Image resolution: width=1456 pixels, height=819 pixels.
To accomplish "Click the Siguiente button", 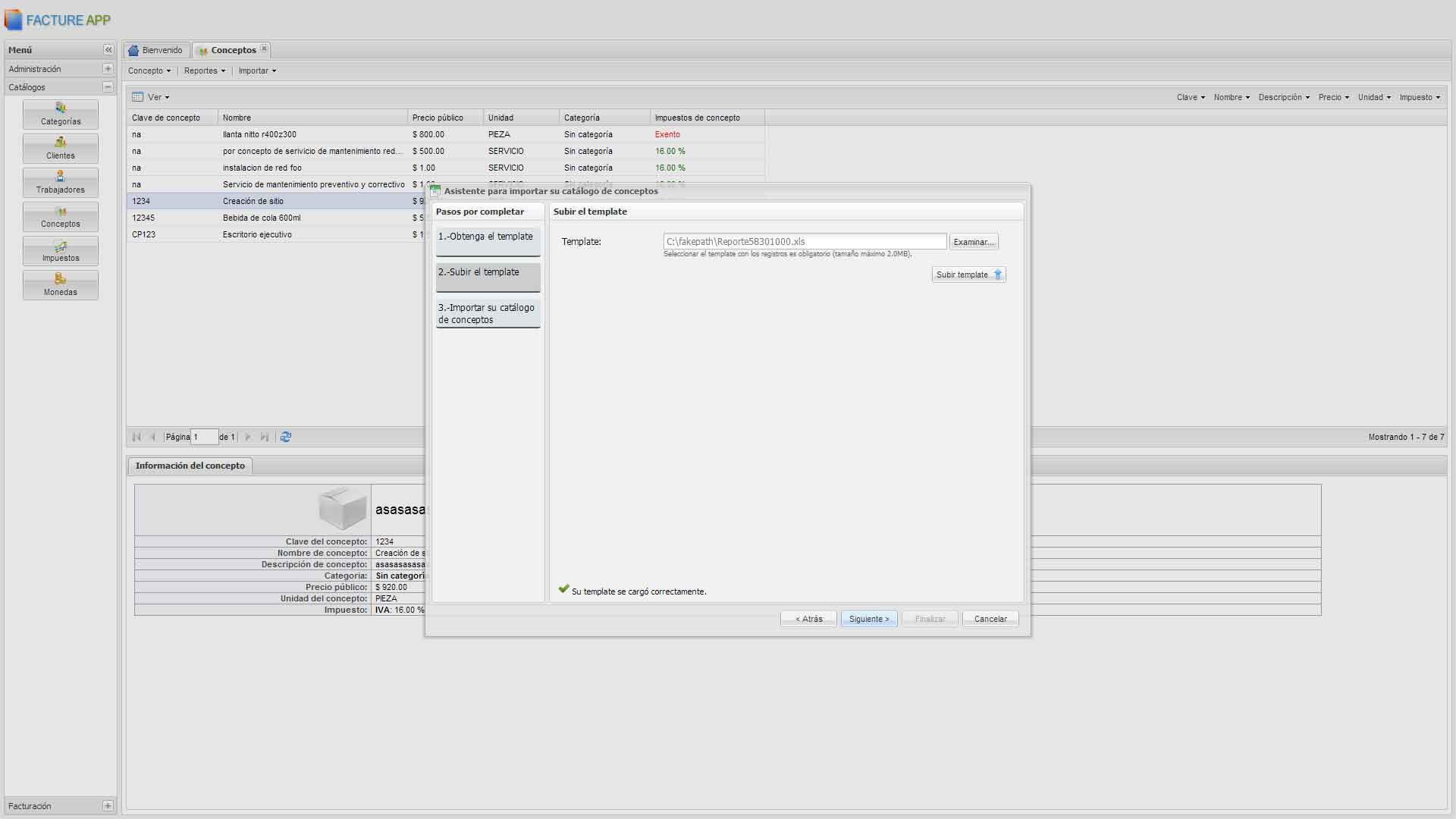I will (x=869, y=619).
